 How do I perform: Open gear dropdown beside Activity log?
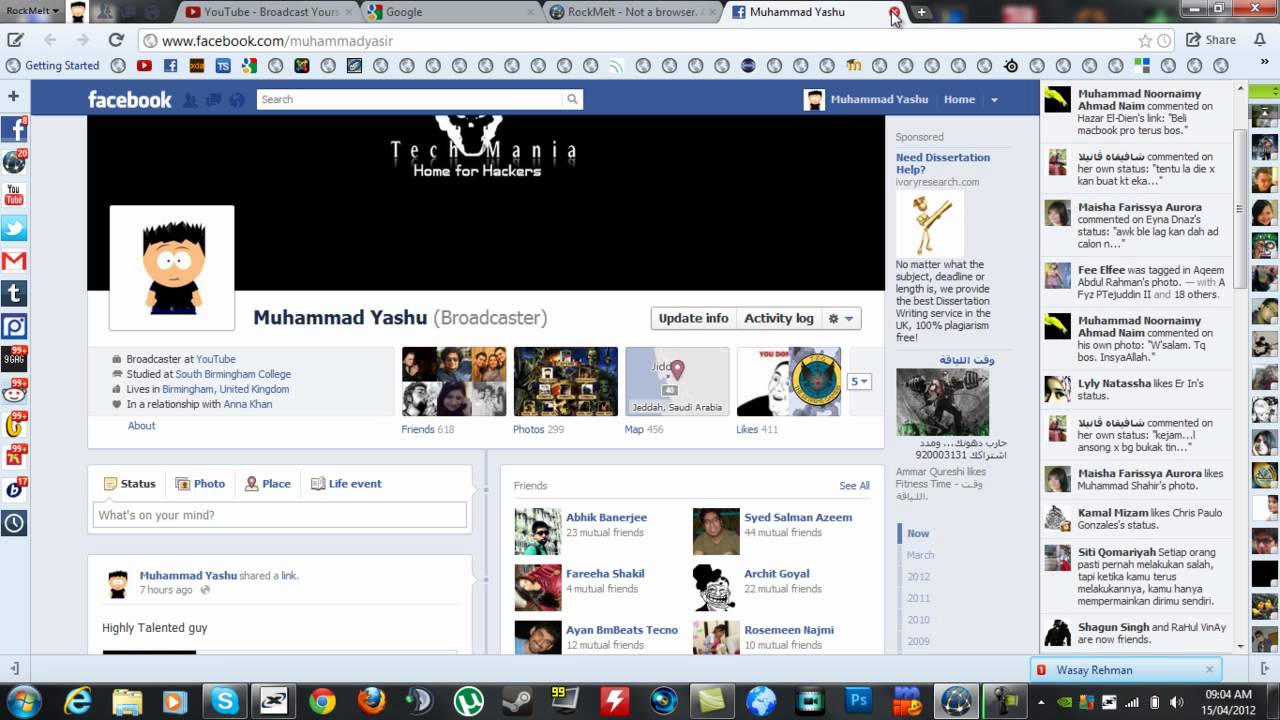pos(841,318)
